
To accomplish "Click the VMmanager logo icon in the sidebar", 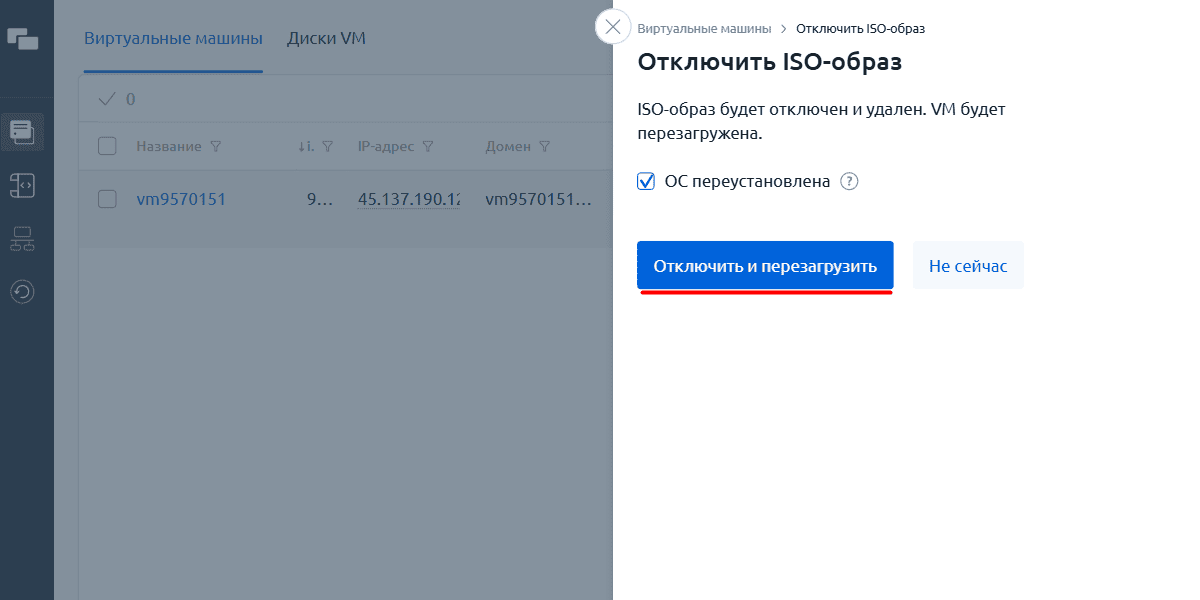I will (x=22, y=39).
